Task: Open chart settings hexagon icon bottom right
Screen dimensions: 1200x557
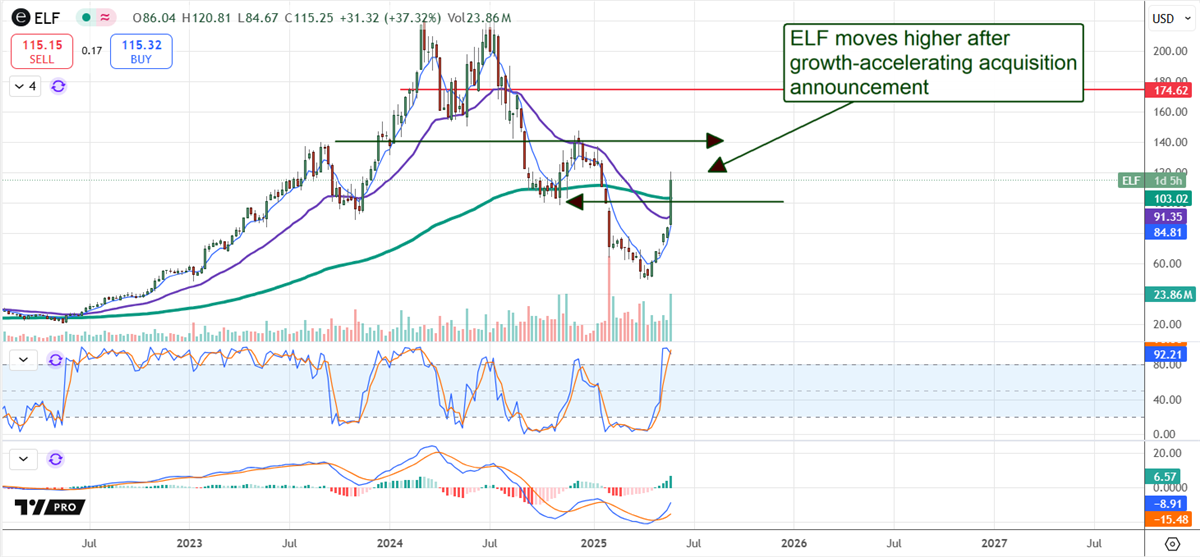Action: (x=1172, y=542)
